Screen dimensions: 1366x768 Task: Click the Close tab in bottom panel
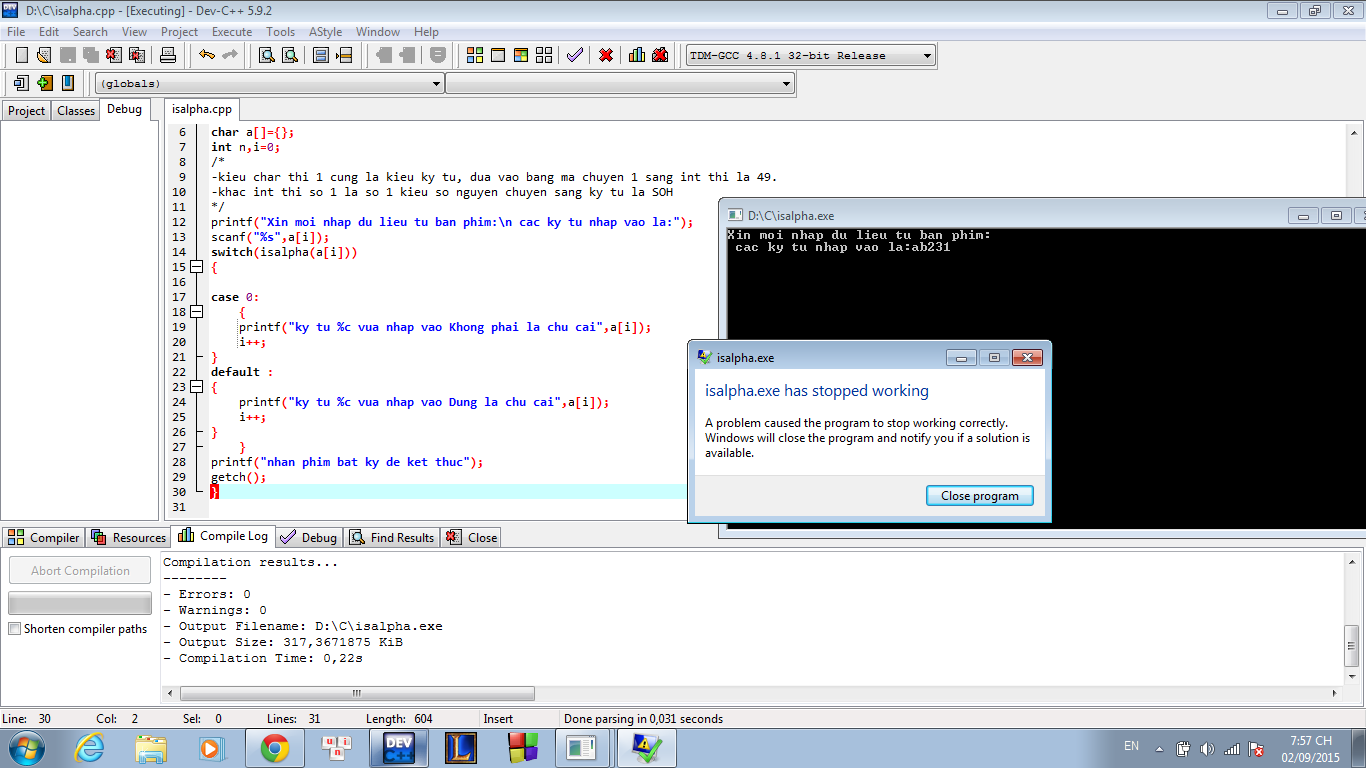pos(471,537)
